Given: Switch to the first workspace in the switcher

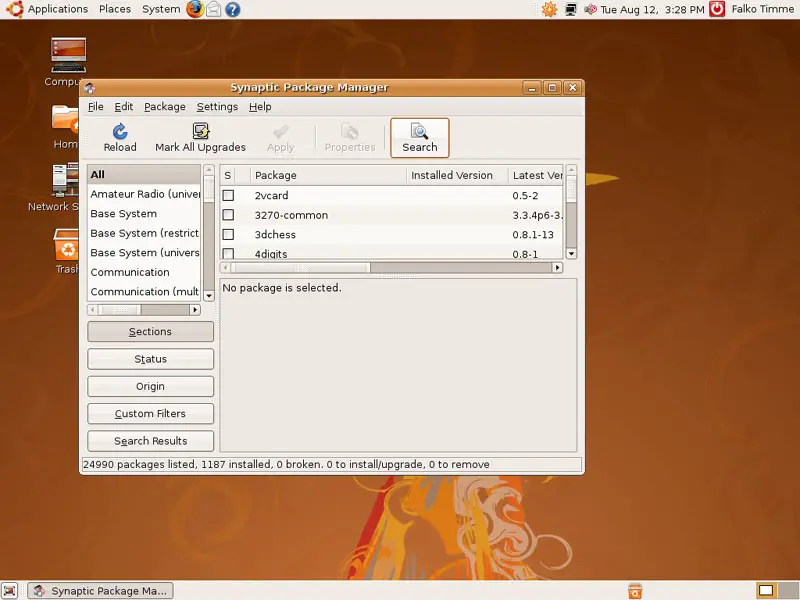Looking at the screenshot, I should pos(766,590).
